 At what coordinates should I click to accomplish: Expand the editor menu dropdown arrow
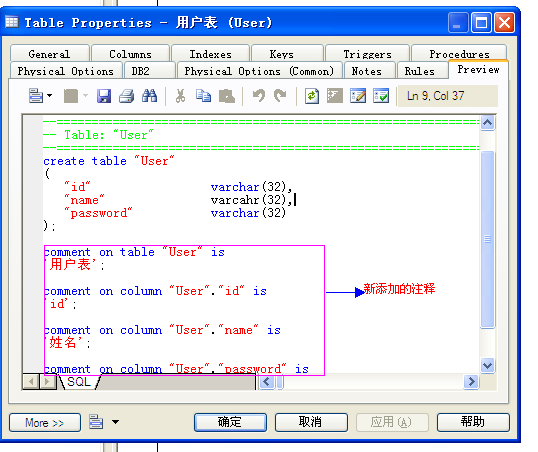point(50,96)
